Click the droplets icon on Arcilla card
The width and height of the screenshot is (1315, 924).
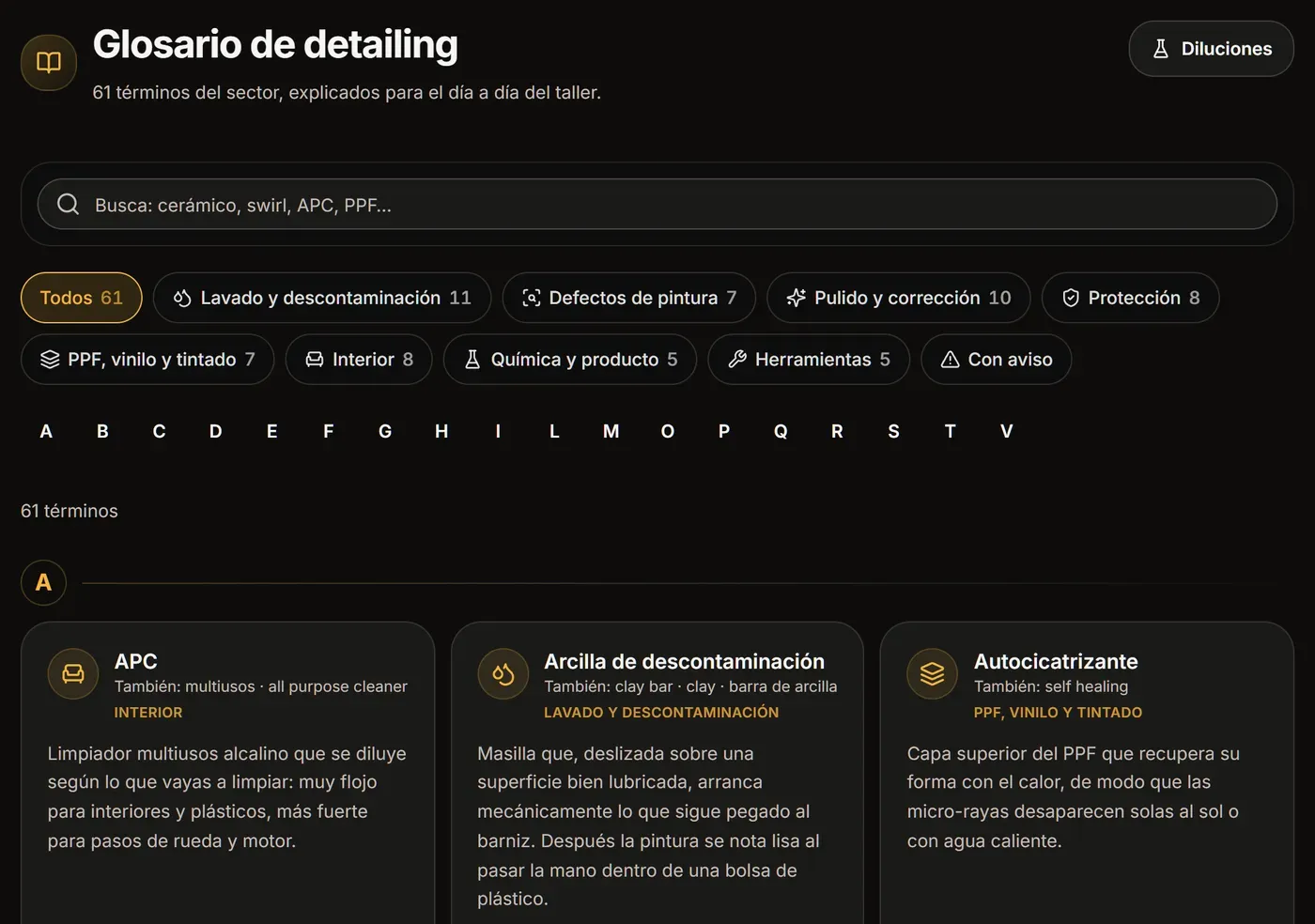click(x=503, y=673)
